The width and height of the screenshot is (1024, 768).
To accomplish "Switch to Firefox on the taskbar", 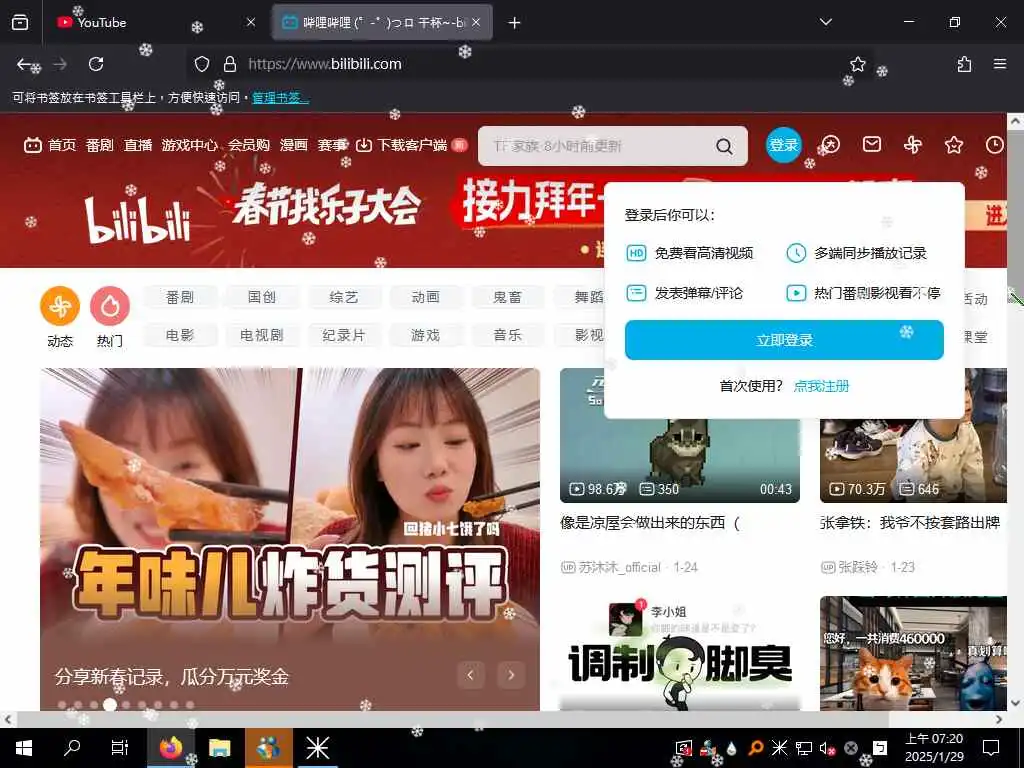I will click(170, 748).
